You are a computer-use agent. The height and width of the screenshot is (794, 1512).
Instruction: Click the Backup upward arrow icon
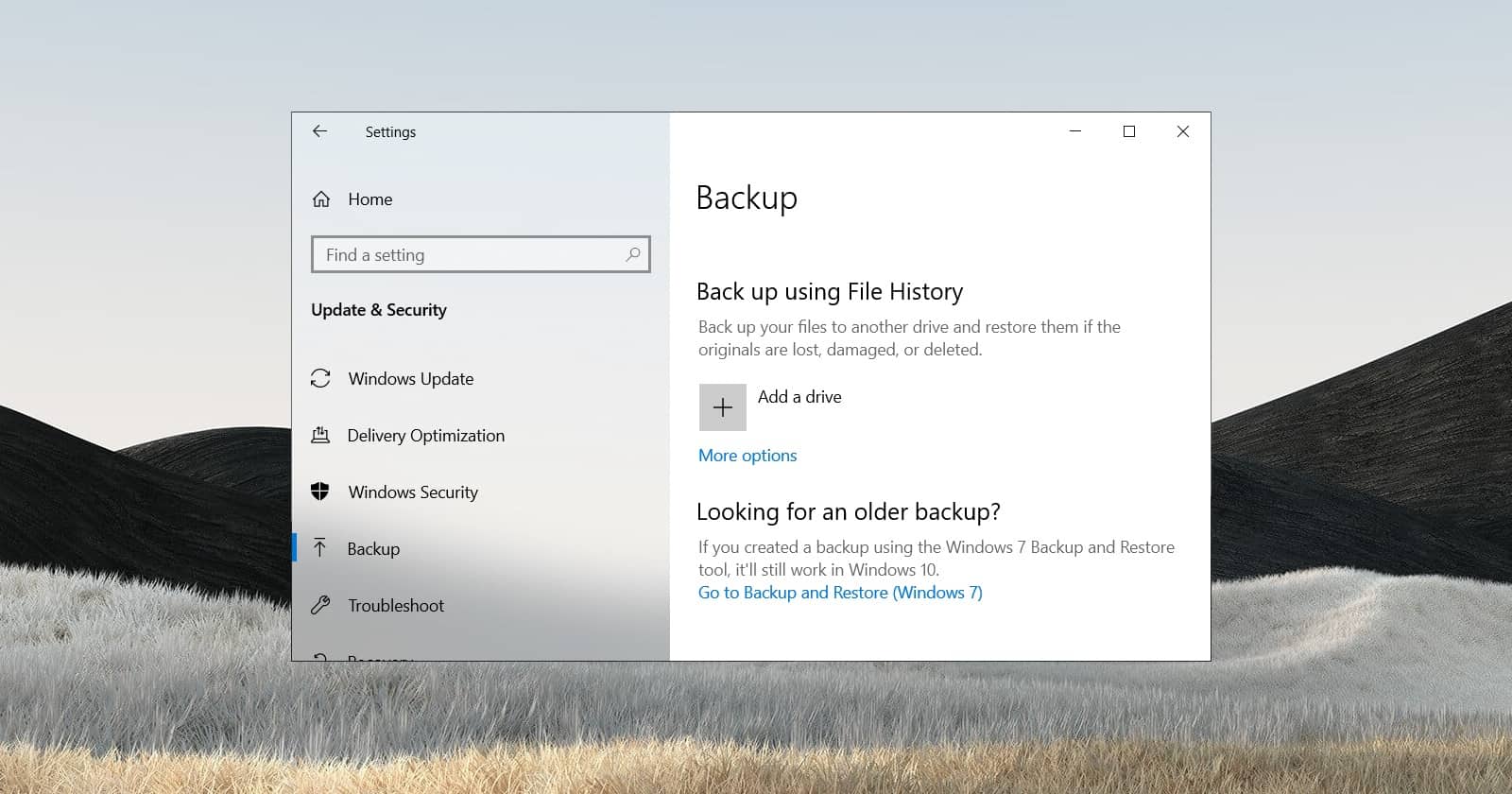pyautogui.click(x=320, y=548)
